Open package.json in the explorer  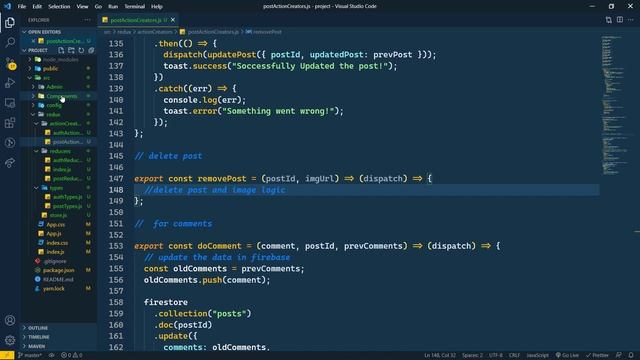pos(58,270)
